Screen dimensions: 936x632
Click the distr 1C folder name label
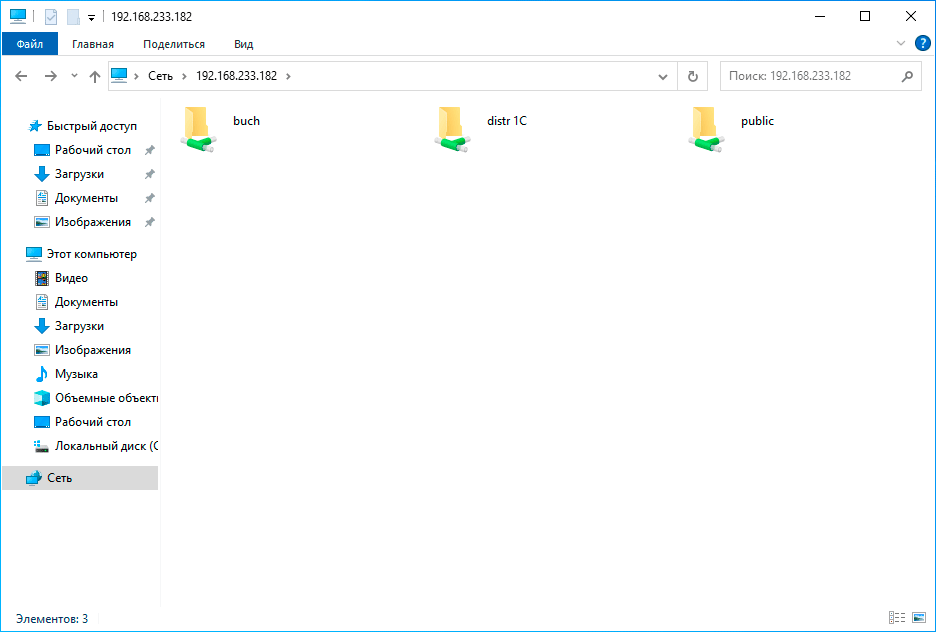[x=507, y=121]
